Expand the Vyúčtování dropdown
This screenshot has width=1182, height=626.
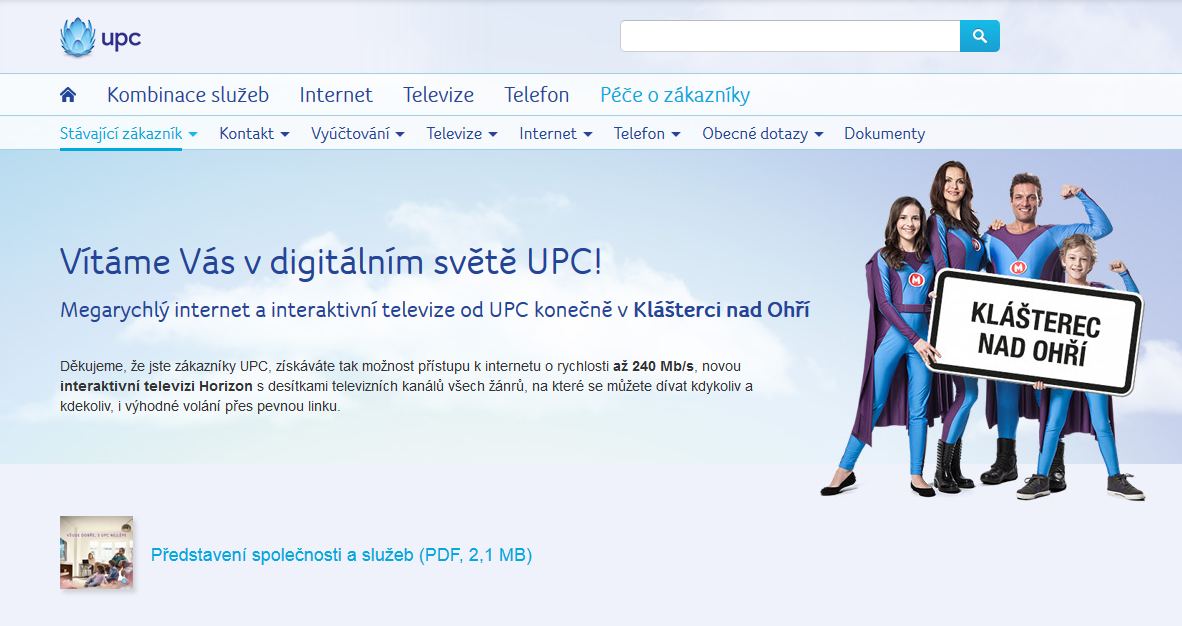(357, 133)
